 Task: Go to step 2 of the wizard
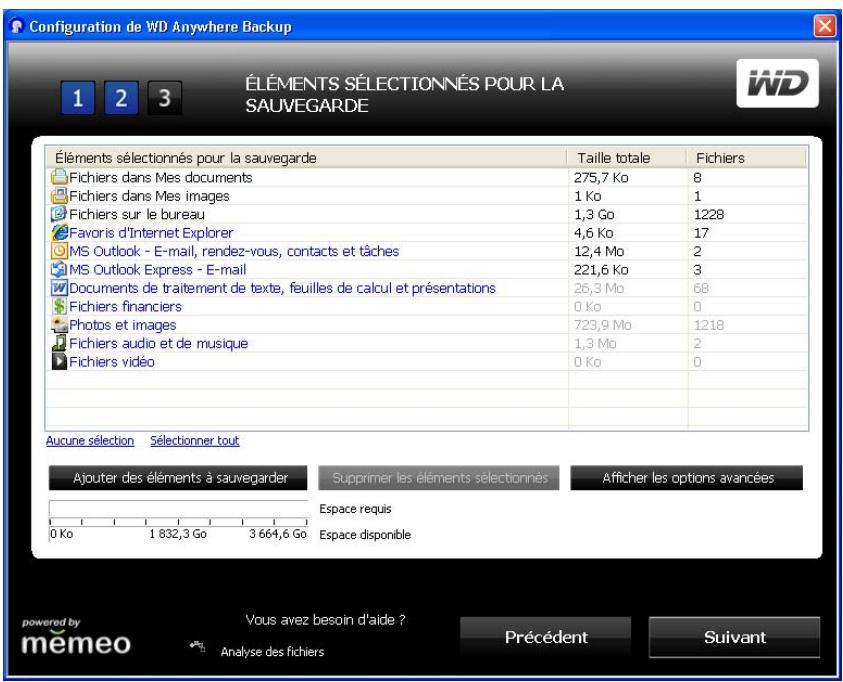point(121,98)
